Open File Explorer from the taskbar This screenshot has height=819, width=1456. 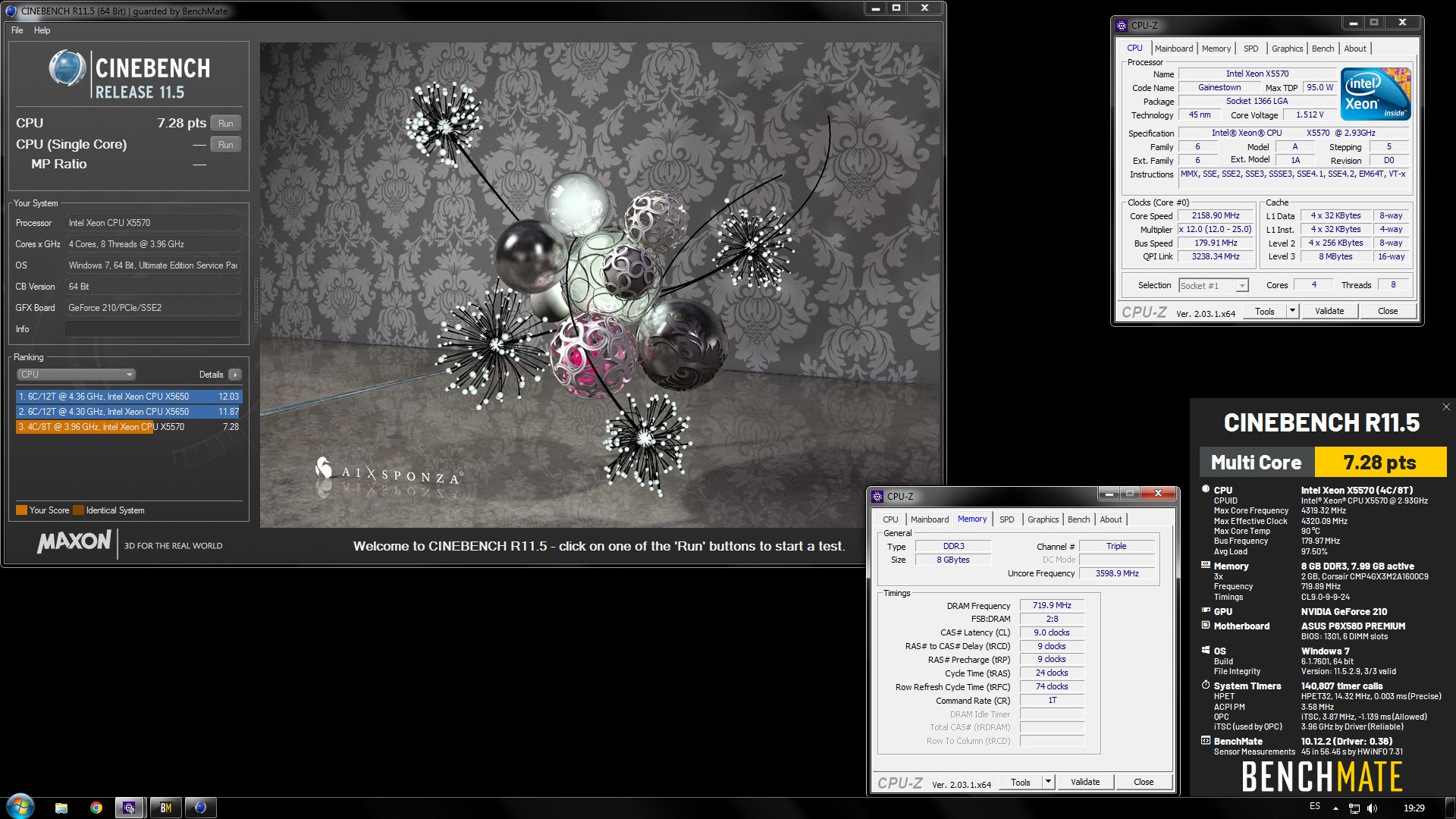61,808
